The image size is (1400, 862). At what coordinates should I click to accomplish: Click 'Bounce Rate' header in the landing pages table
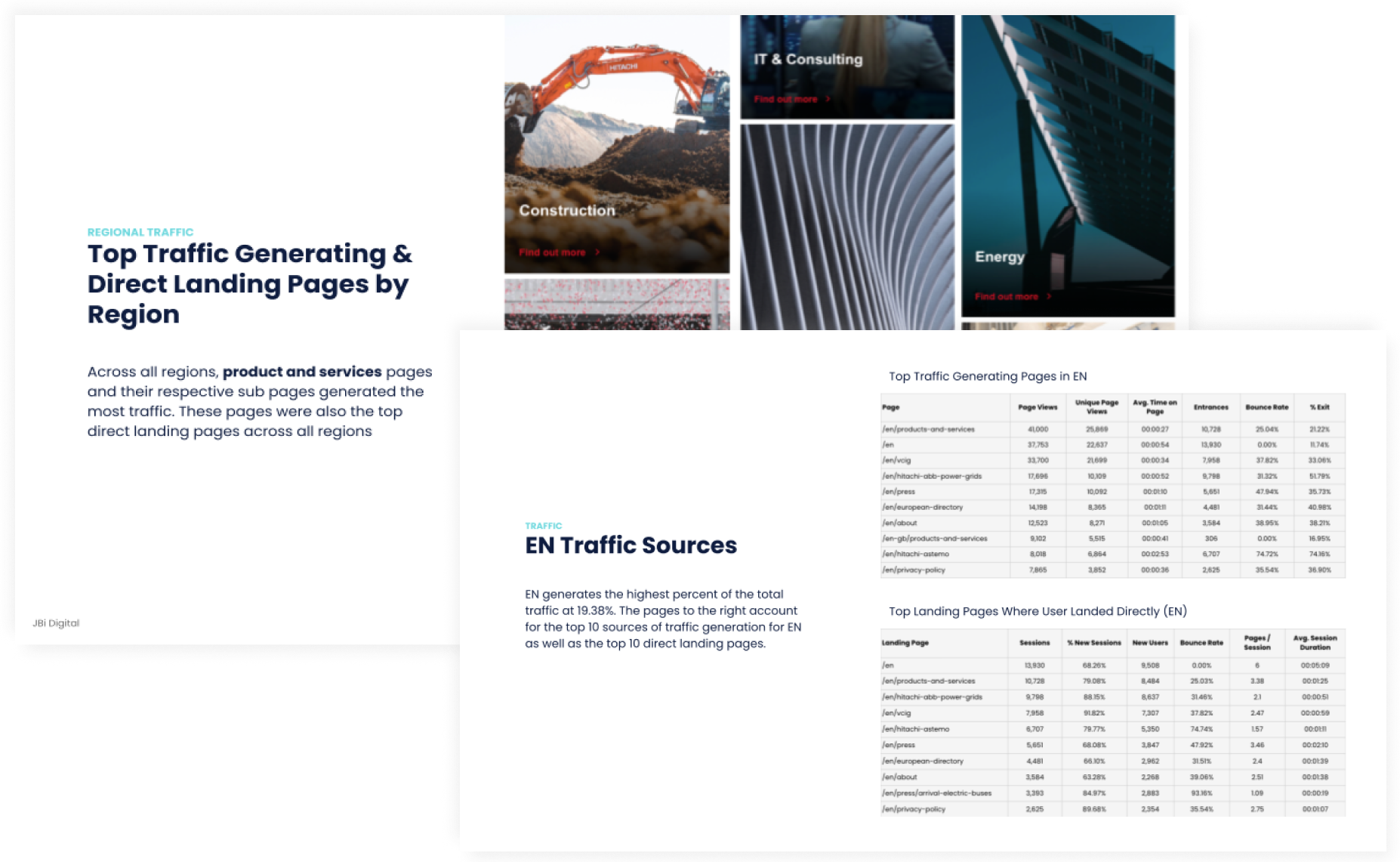click(1201, 643)
